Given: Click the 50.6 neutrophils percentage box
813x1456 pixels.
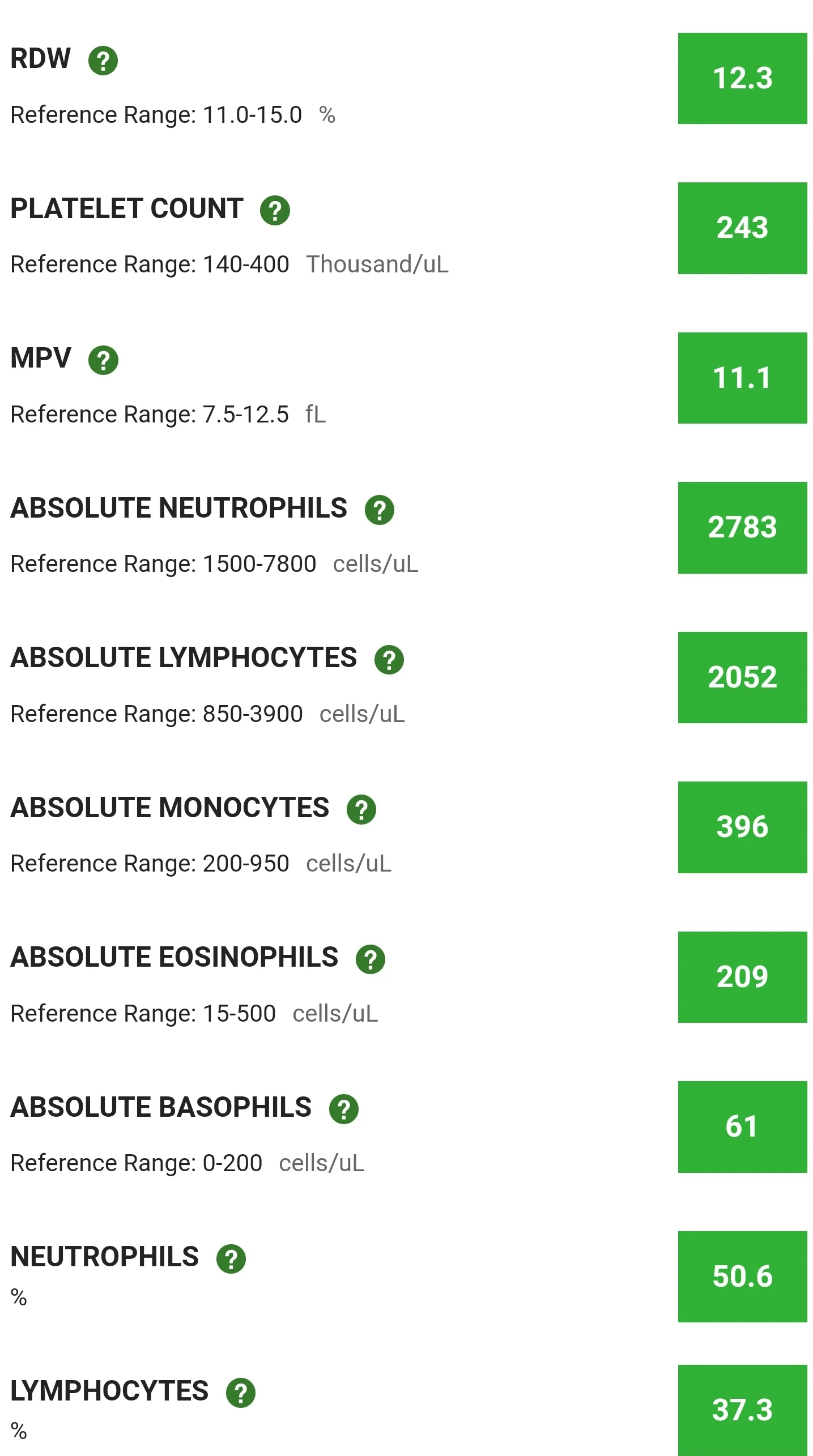Looking at the screenshot, I should point(742,1276).
